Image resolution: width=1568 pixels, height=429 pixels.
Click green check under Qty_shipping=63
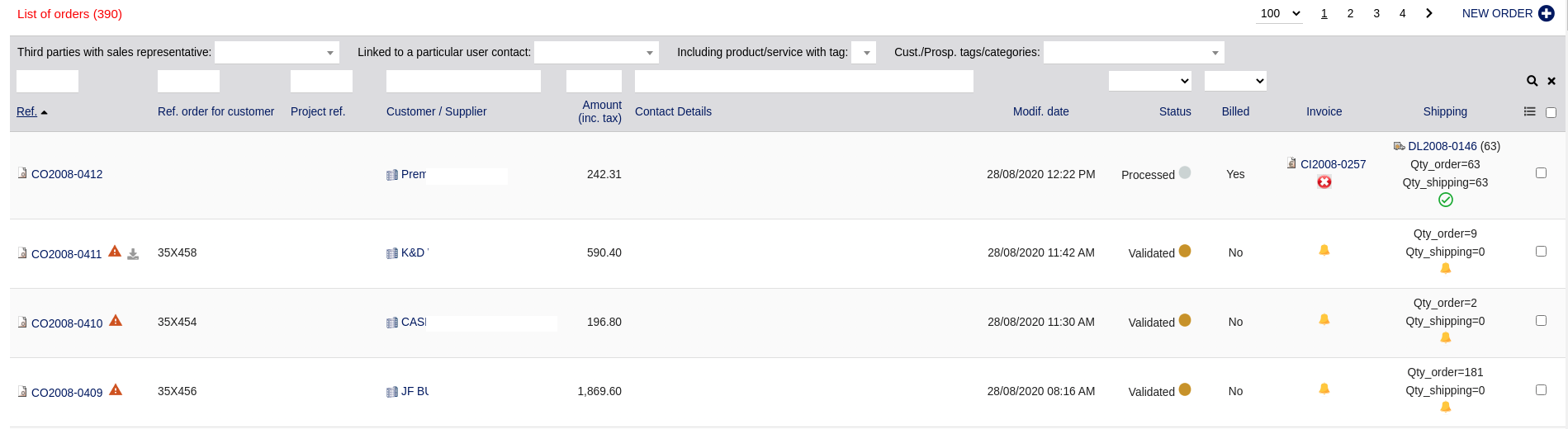(1446, 200)
